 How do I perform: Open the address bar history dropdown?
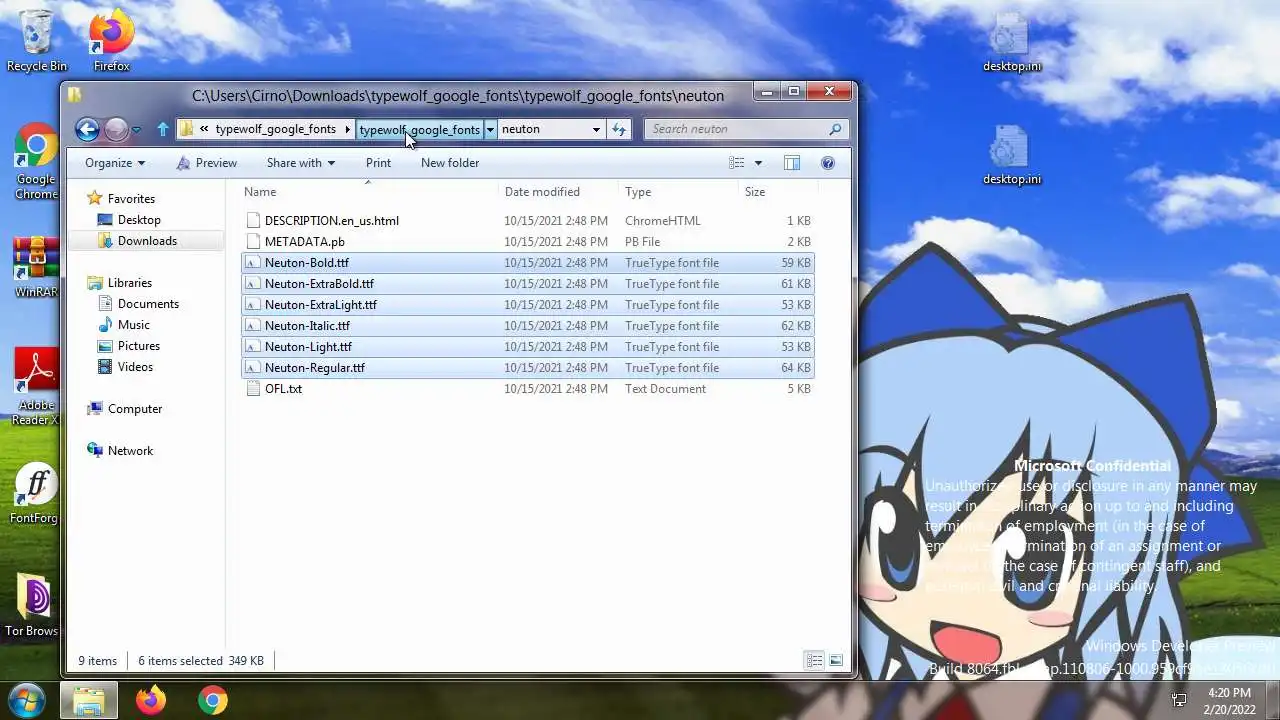click(x=596, y=129)
